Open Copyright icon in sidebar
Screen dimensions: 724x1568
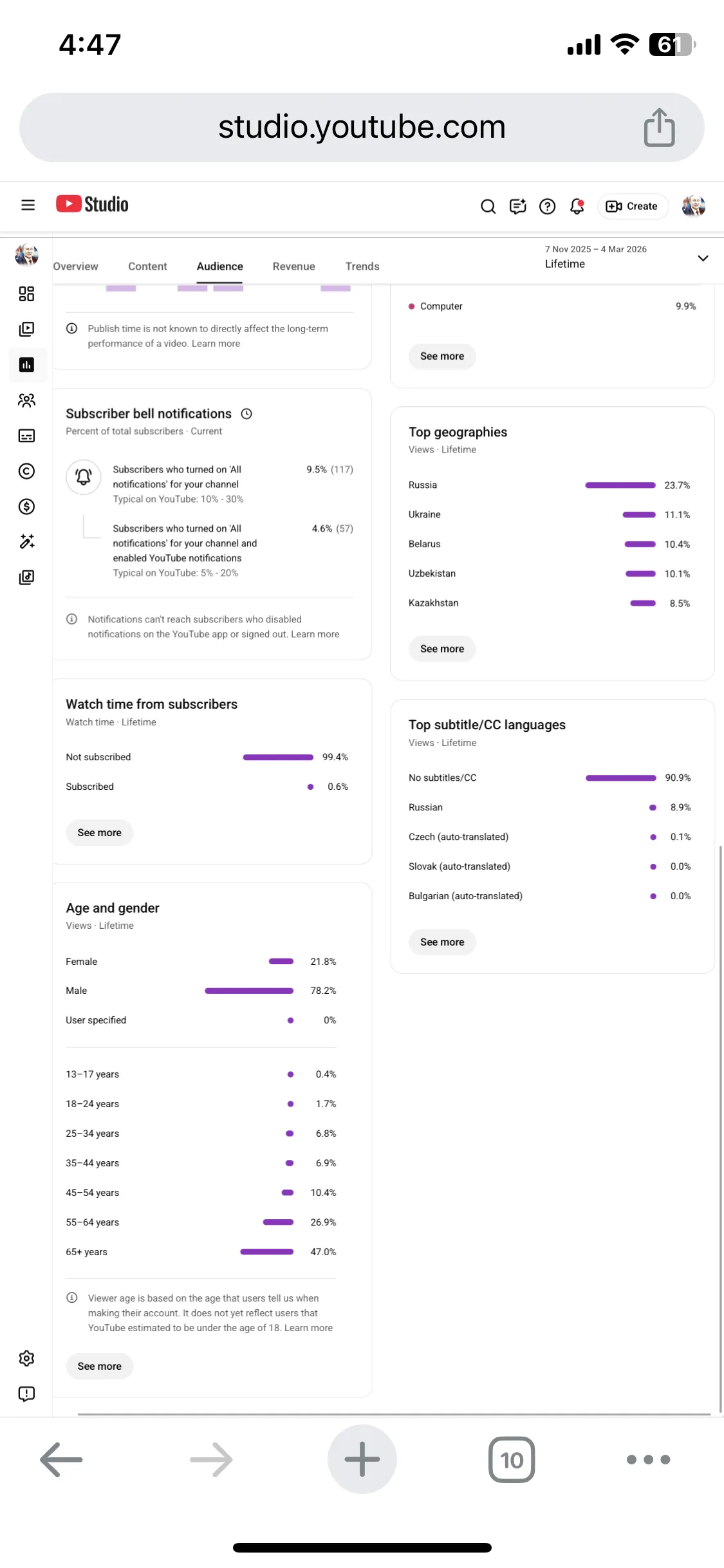tap(26, 471)
